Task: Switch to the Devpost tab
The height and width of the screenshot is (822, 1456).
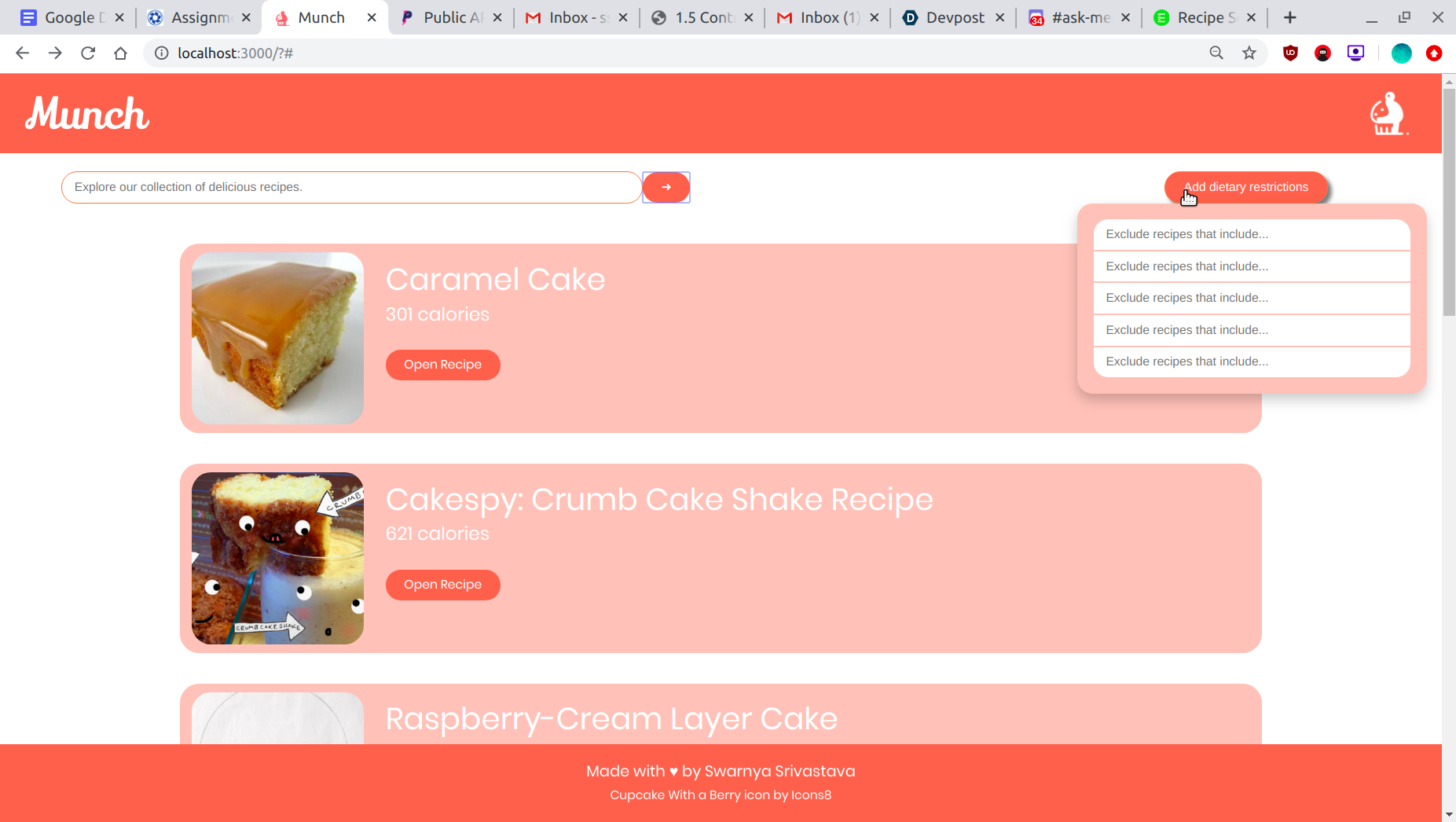Action: [953, 17]
